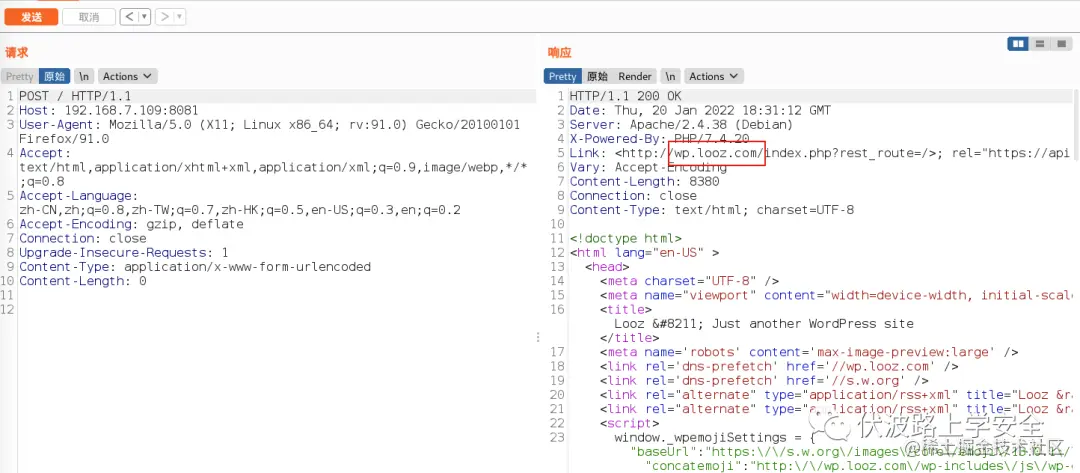Click the Accept-Language header name
Viewport: 1080px width, 473px height.
point(79,196)
